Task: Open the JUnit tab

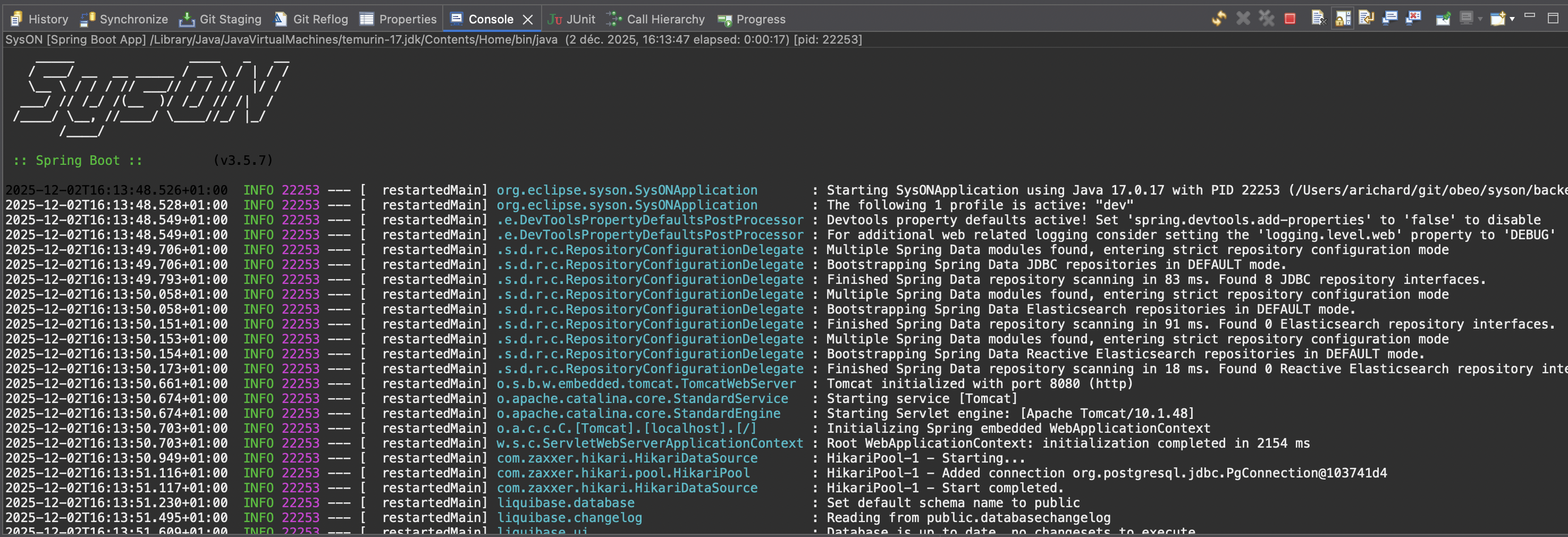Action: (571, 20)
